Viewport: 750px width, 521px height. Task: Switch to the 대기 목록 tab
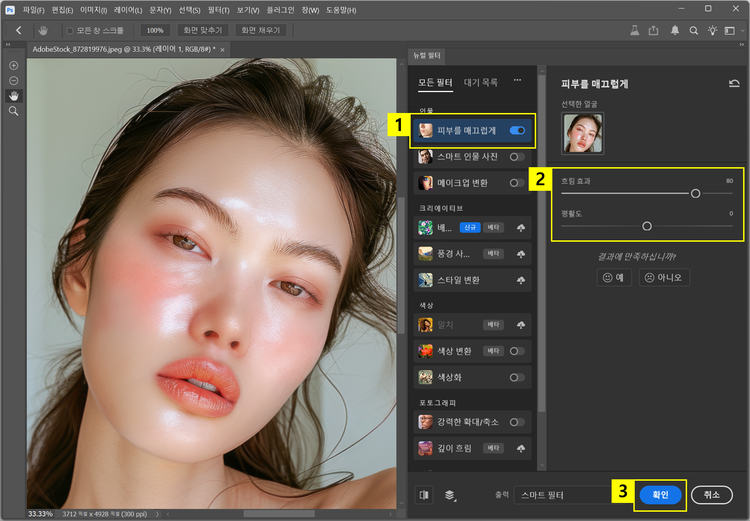(481, 83)
